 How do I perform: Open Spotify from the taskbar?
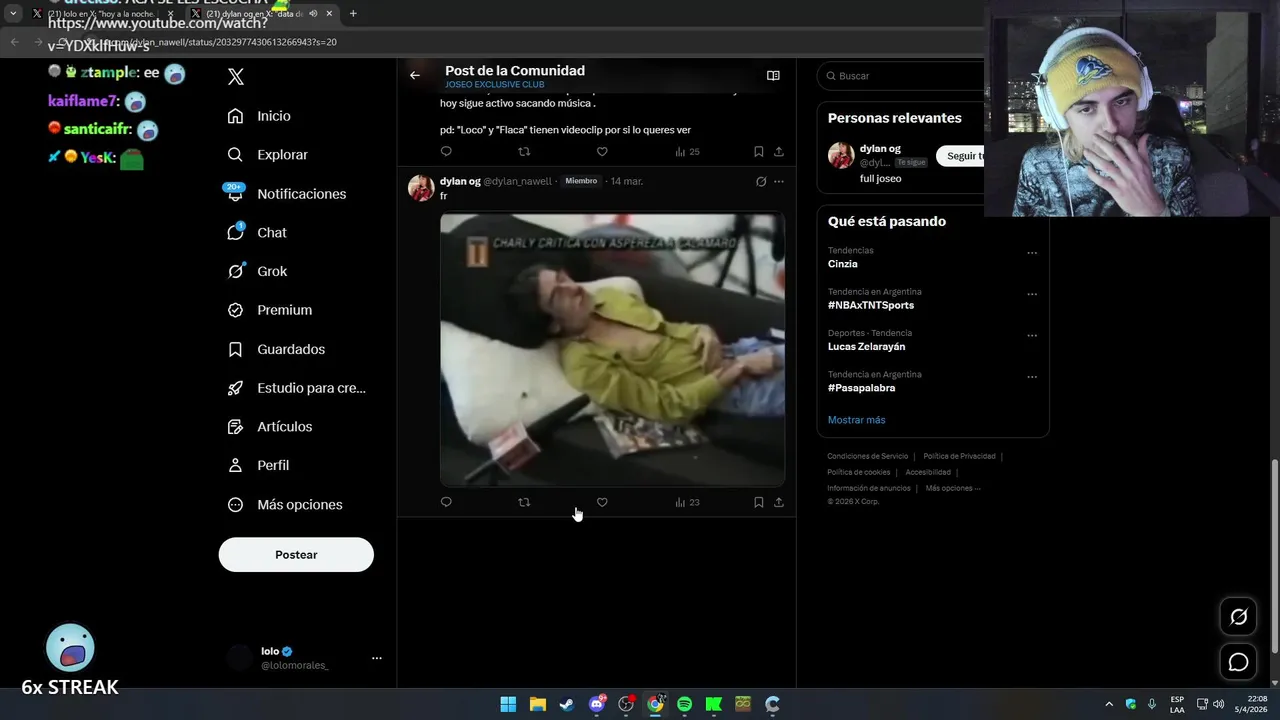click(684, 704)
